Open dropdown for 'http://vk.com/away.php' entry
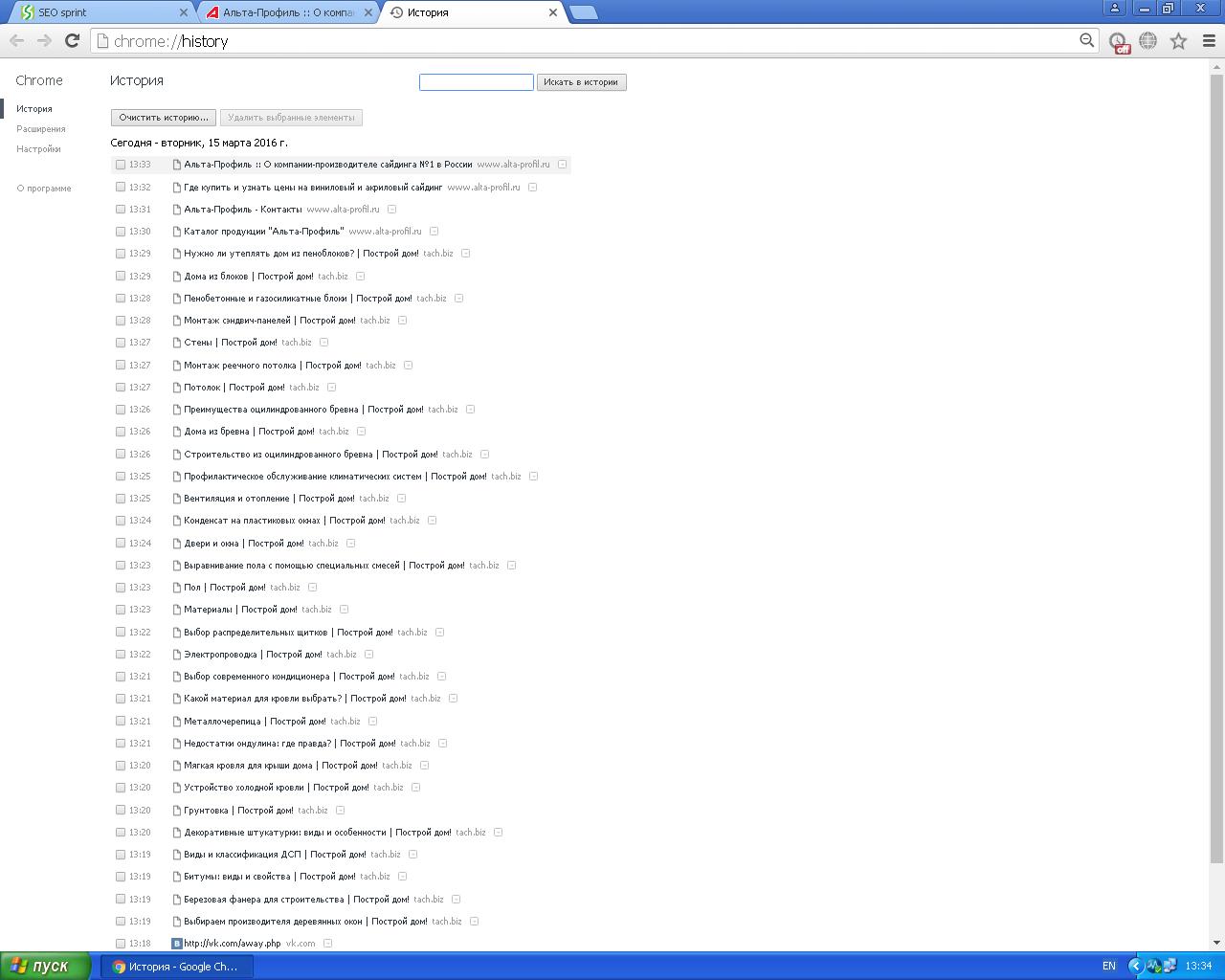Image resolution: width=1225 pixels, height=980 pixels. point(327,944)
